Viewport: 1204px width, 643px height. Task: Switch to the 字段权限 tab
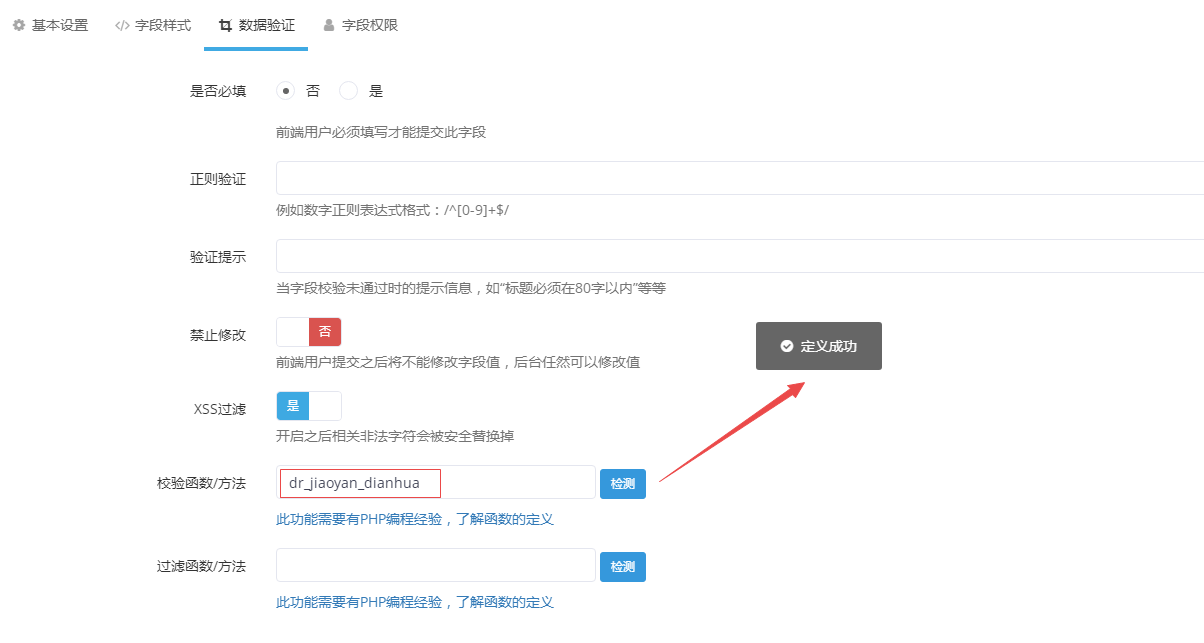359,25
